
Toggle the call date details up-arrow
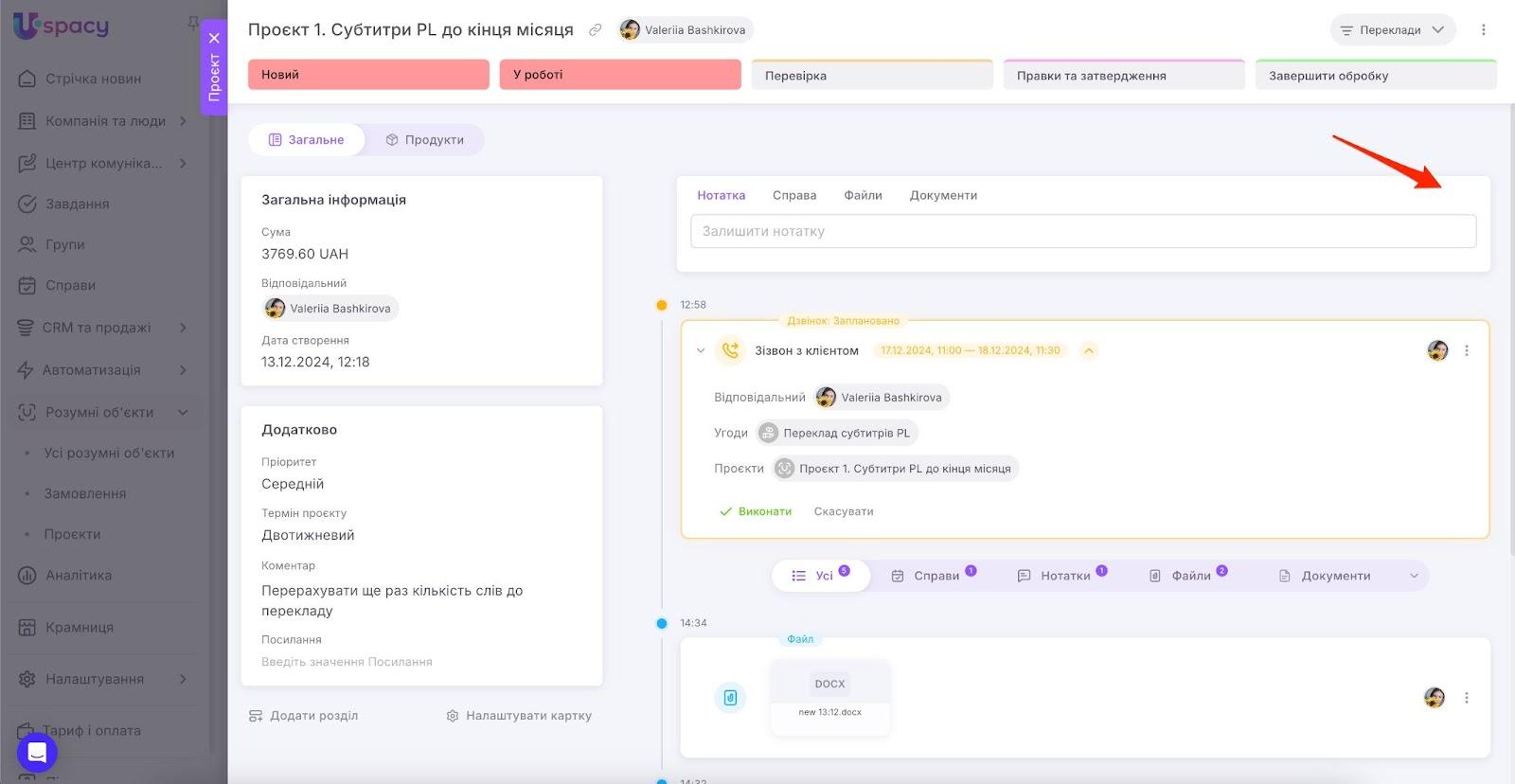pyautogui.click(x=1089, y=350)
